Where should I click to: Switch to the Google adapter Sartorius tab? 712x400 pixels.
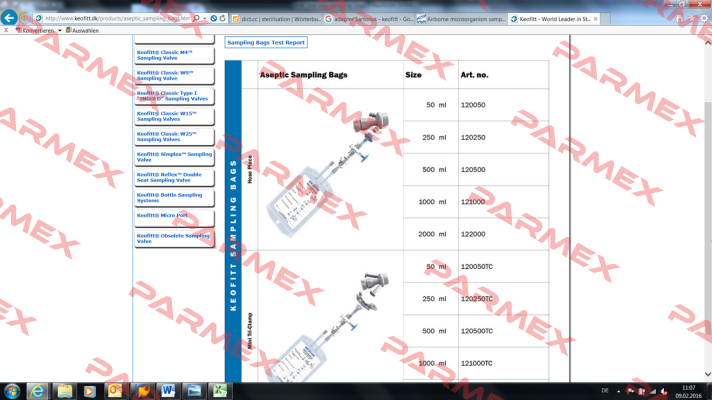pos(369,19)
